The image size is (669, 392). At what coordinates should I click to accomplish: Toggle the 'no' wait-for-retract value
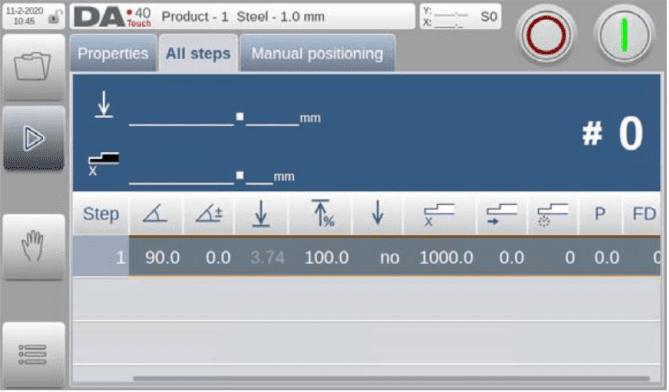[x=390, y=258]
